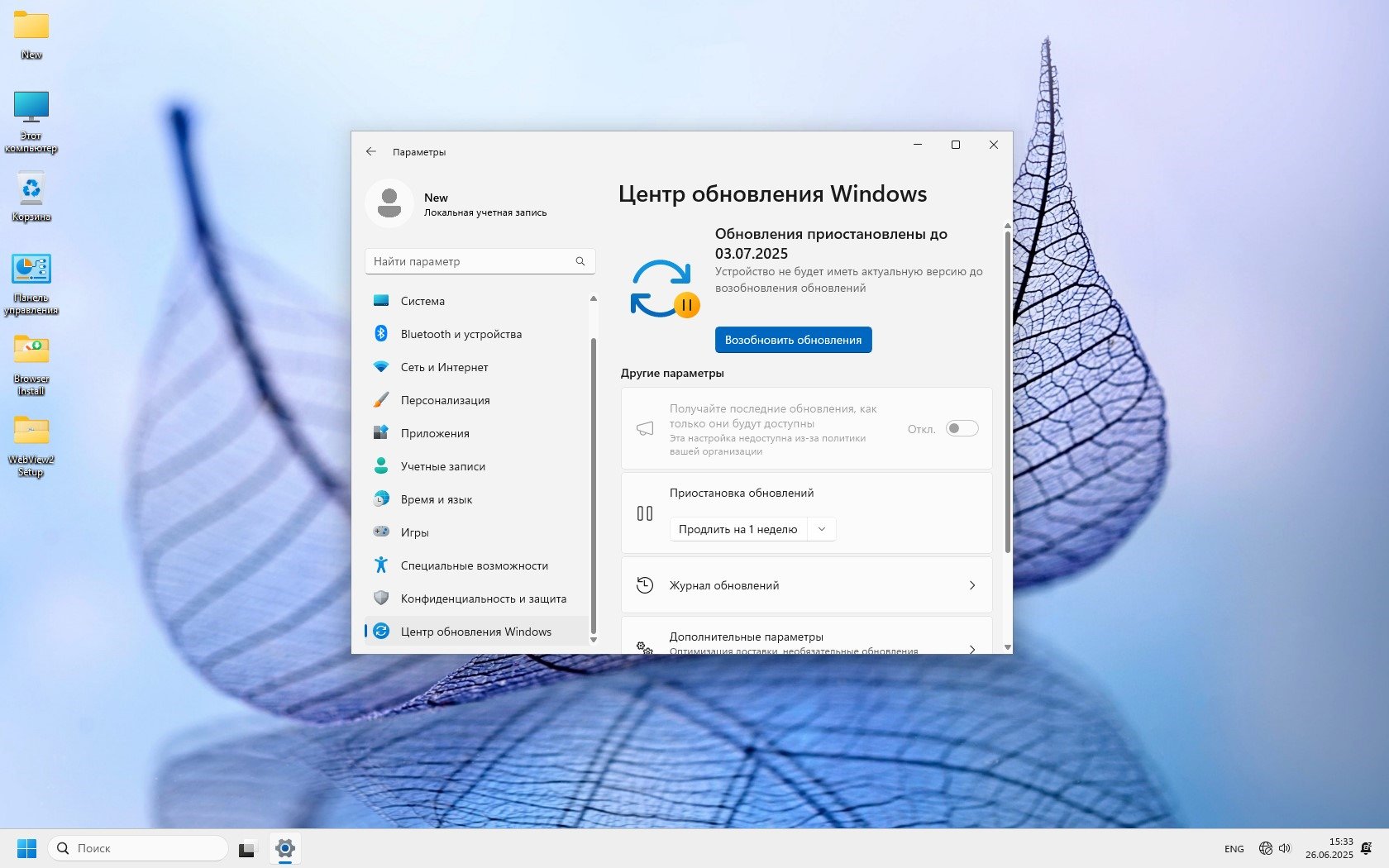Viewport: 1389px width, 868px height.
Task: Click the gamepad icon for Игры
Action: coord(381,532)
